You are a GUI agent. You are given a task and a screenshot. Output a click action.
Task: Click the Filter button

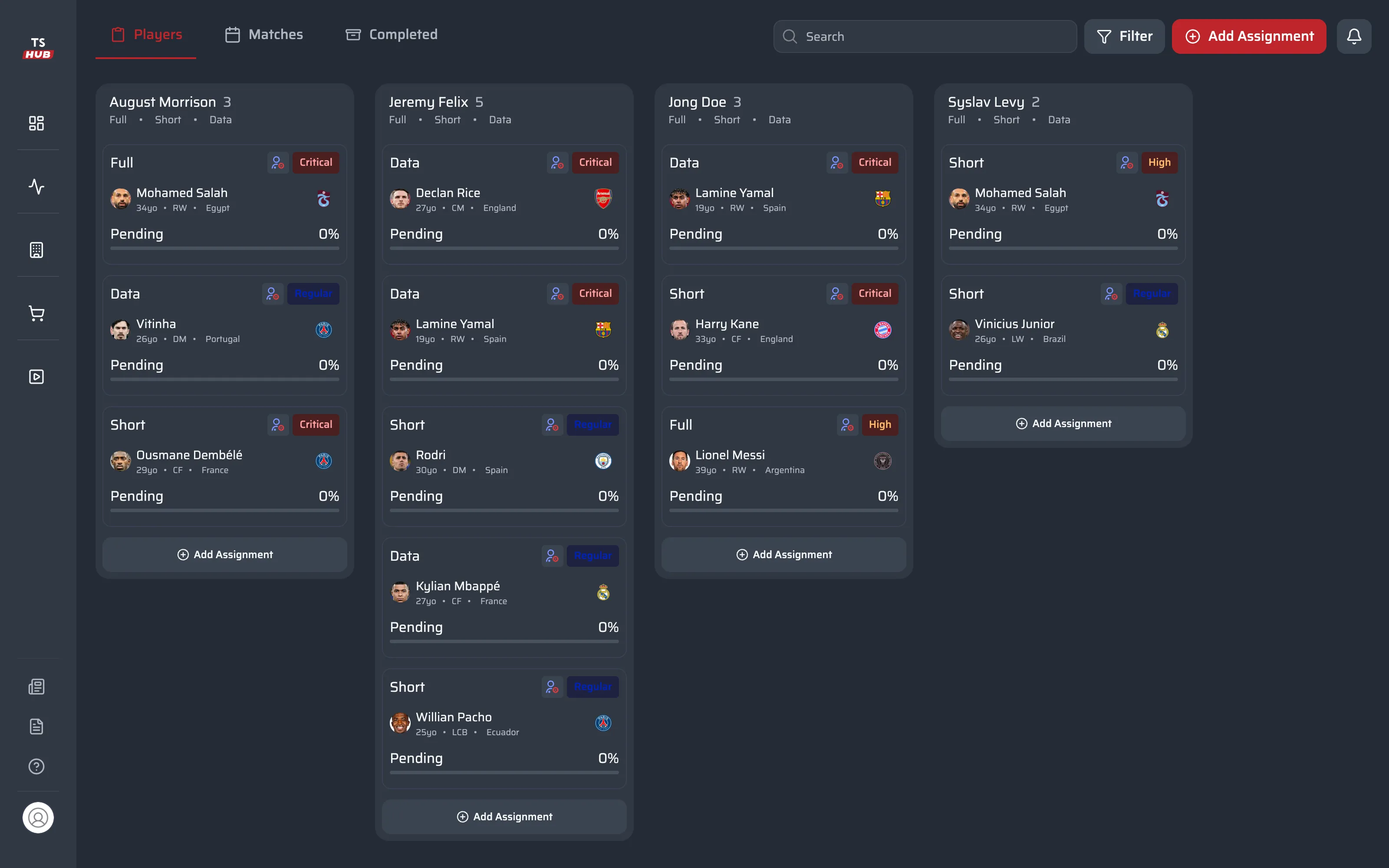point(1124,36)
